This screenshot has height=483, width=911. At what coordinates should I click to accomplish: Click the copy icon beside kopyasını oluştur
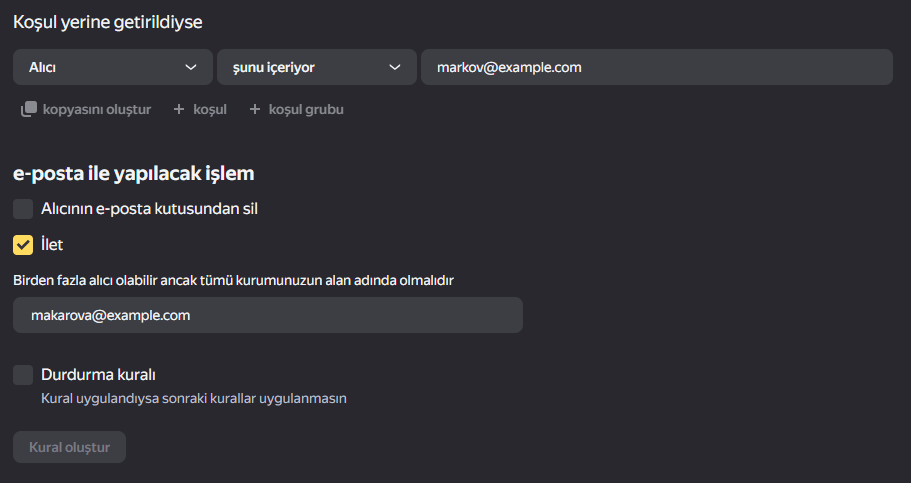pos(29,109)
